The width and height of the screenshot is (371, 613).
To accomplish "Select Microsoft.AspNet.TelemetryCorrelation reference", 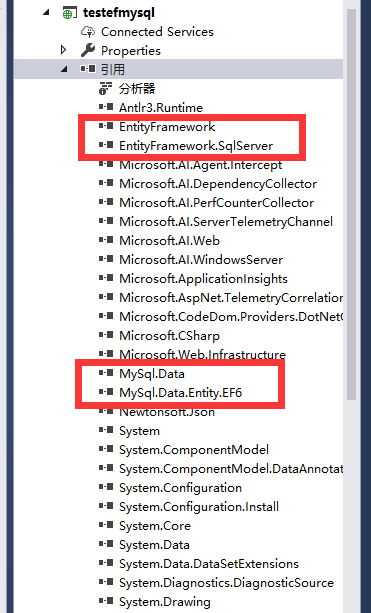I will (x=231, y=298).
